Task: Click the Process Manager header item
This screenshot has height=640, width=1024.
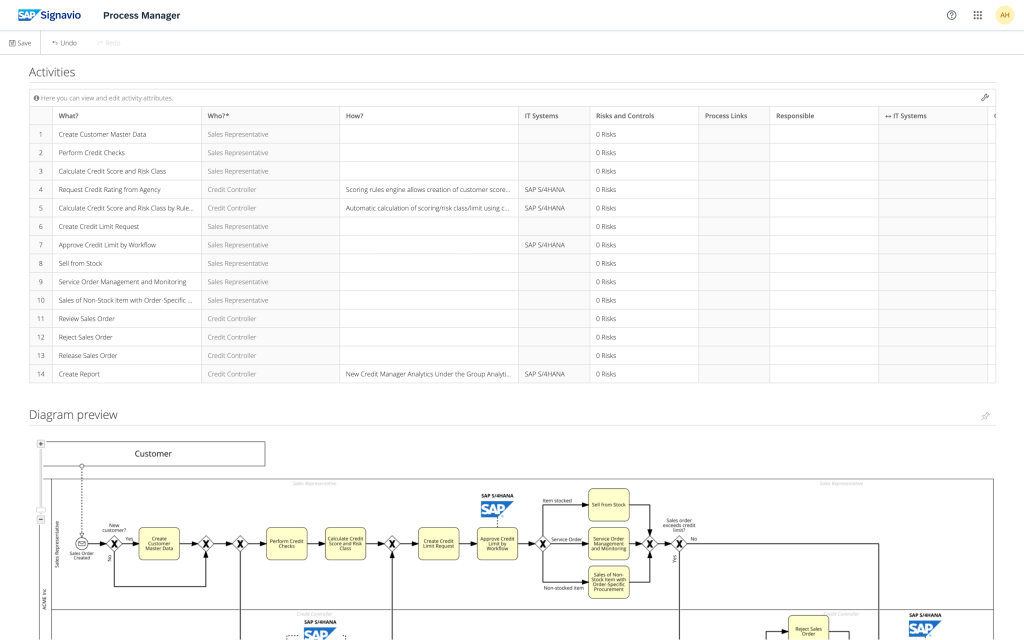Action: pos(141,15)
